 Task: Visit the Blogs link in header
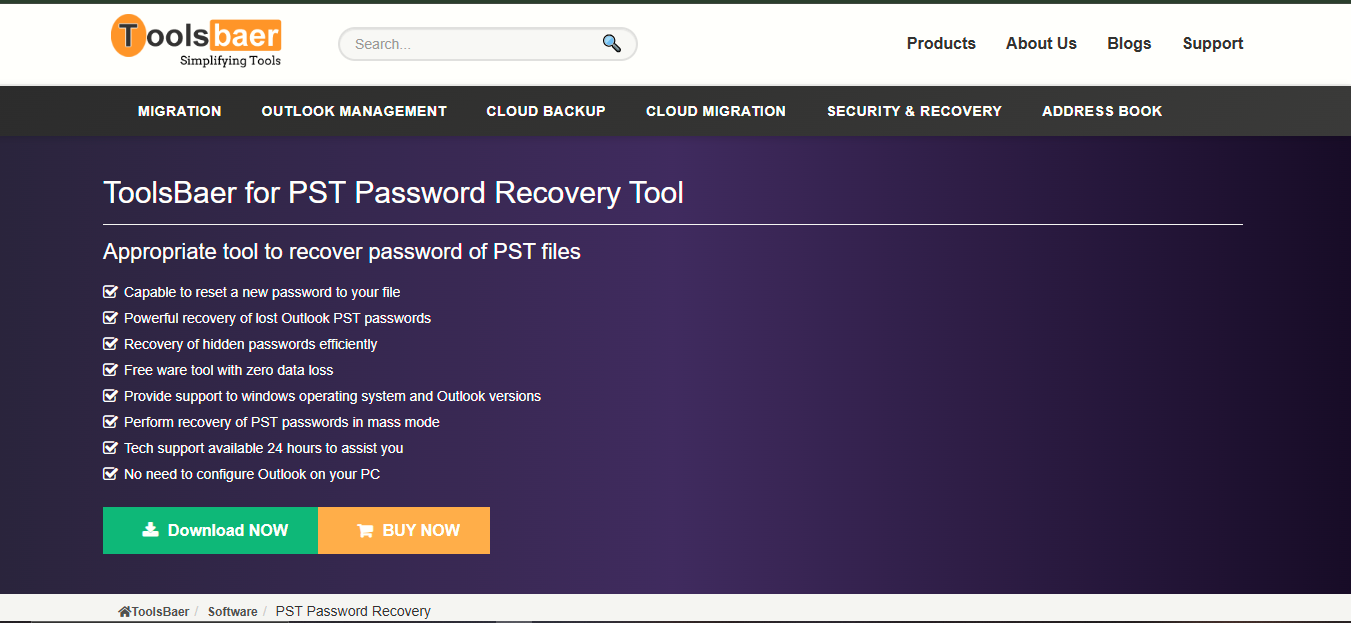click(1129, 43)
